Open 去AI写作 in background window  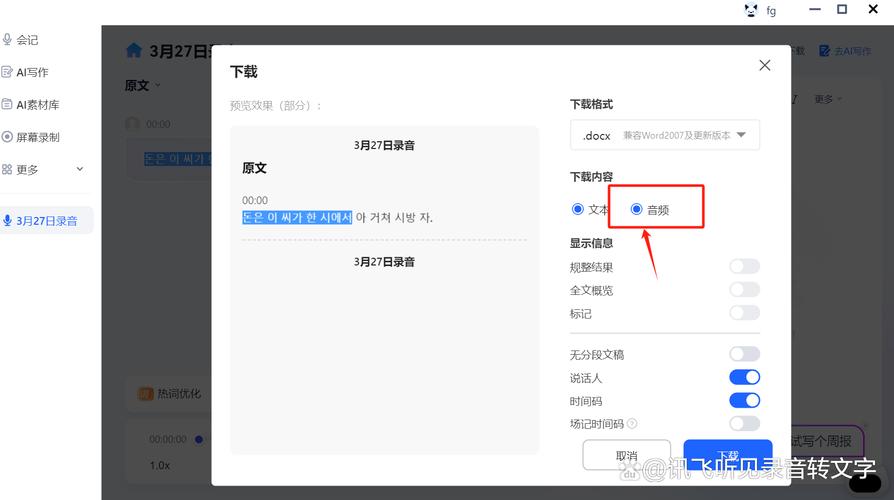845,51
